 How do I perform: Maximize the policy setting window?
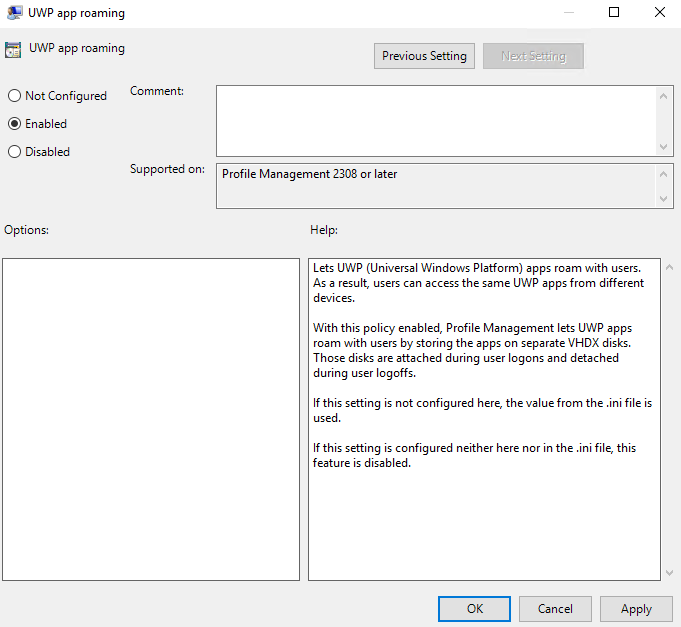tap(614, 13)
